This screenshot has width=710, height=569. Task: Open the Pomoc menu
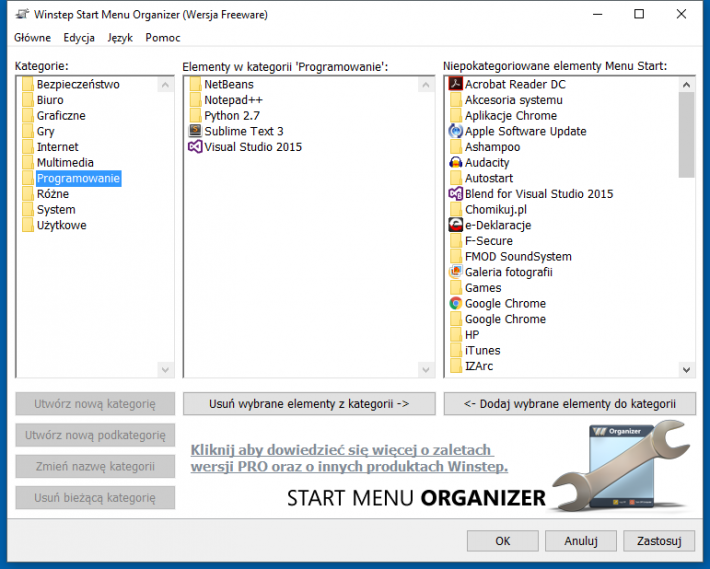(x=163, y=38)
